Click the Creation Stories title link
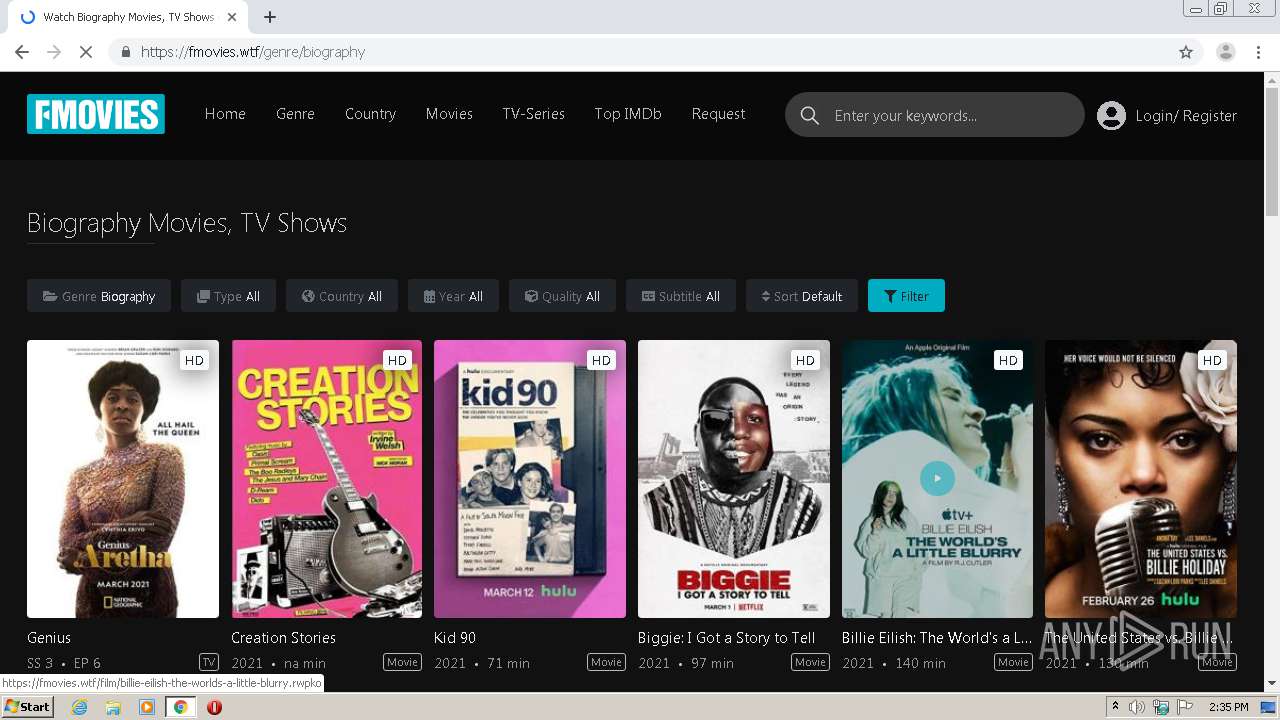 point(283,638)
